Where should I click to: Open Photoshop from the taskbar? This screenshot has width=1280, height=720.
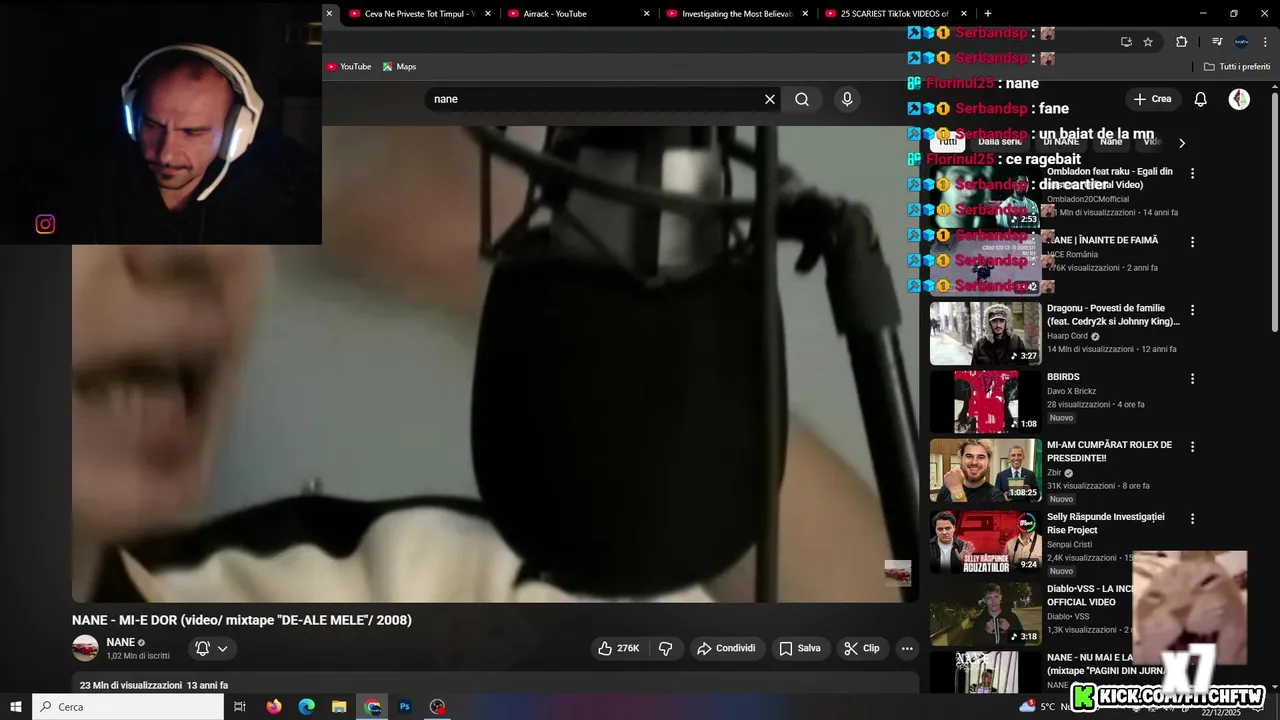point(405,707)
